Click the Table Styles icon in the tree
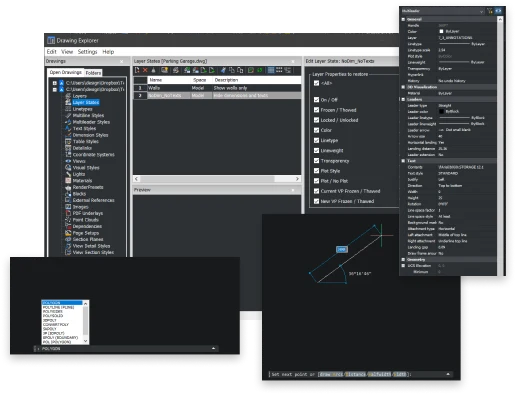The height and width of the screenshot is (395, 516). point(68,141)
